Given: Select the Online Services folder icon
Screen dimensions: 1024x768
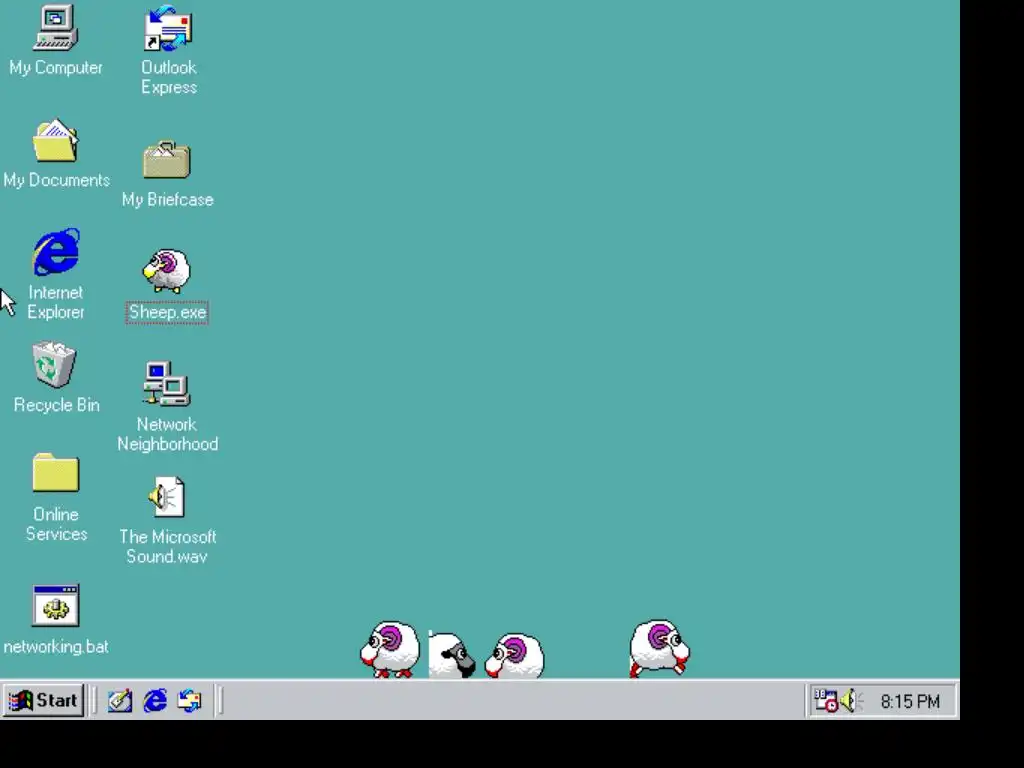Looking at the screenshot, I should (56, 472).
